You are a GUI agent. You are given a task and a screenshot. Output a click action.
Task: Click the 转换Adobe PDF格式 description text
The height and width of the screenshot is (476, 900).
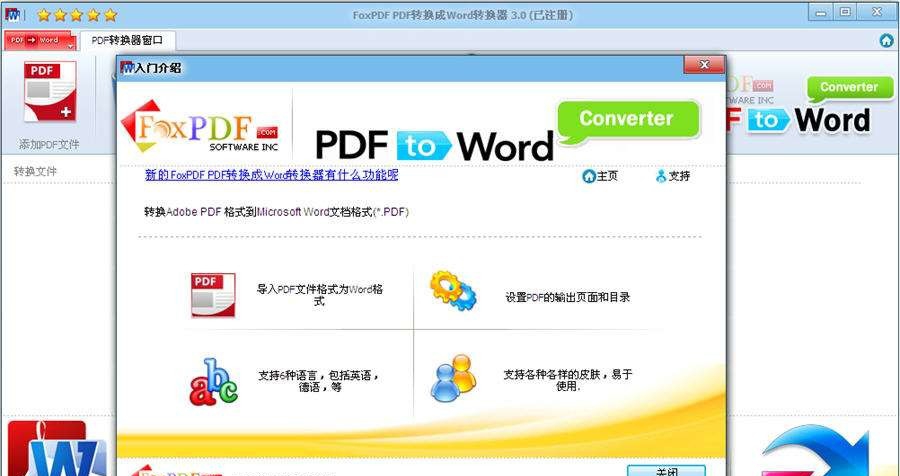276,212
